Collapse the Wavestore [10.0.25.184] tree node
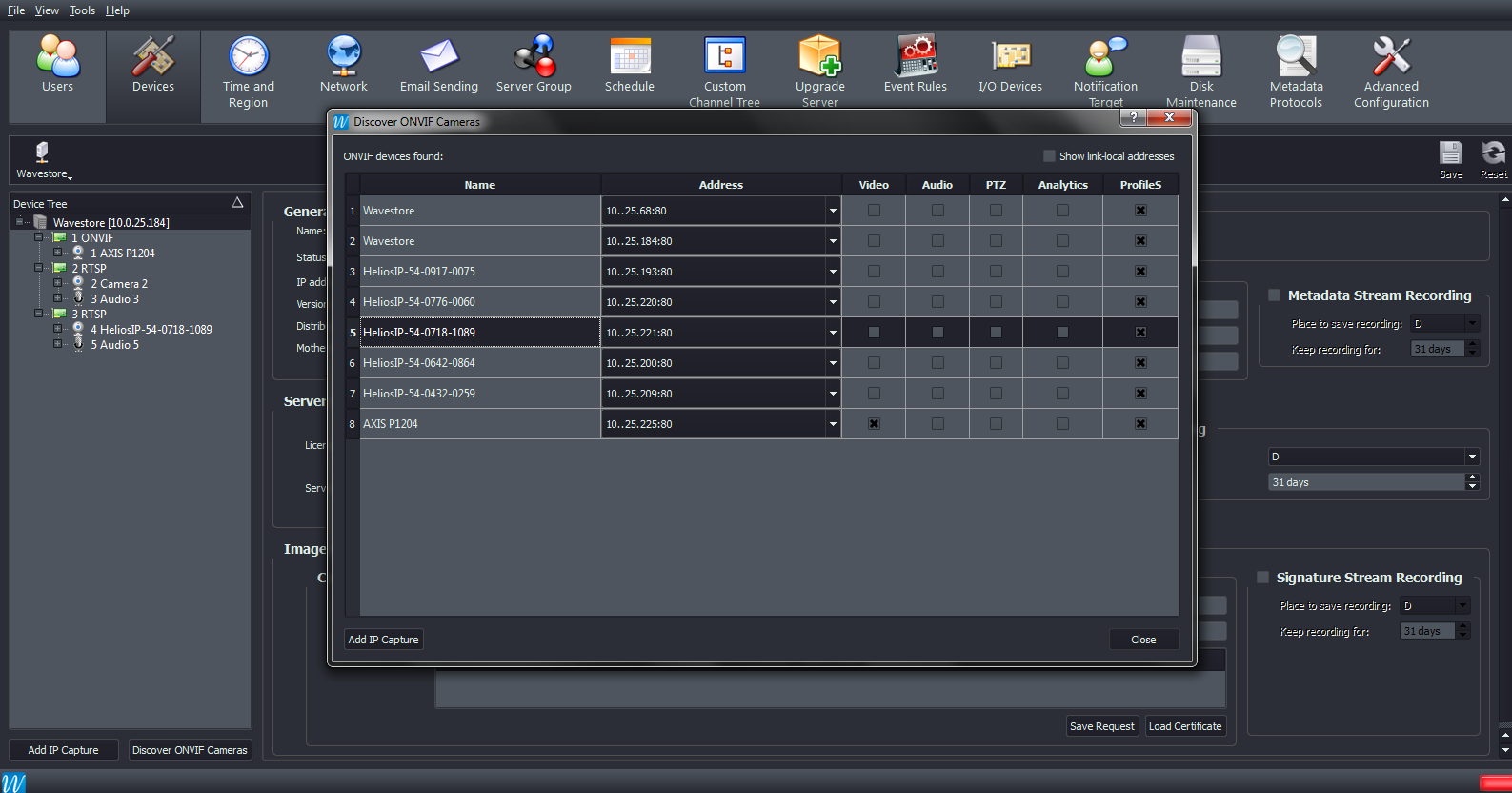Image resolution: width=1512 pixels, height=793 pixels. [20, 222]
